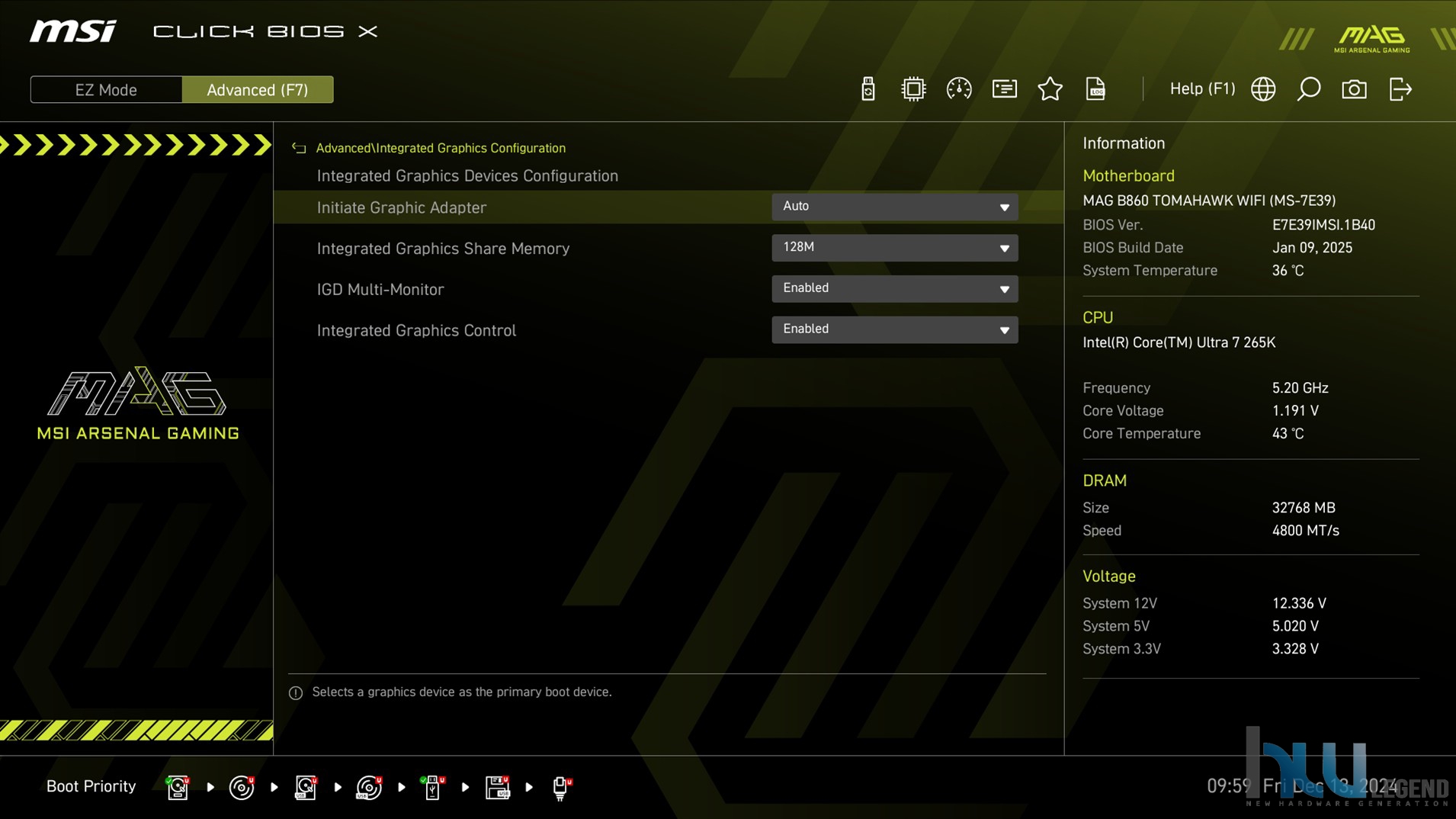Viewport: 1456px width, 819px height.
Task: Click Integrated Graphics Devices Configuration heading
Action: (x=467, y=175)
